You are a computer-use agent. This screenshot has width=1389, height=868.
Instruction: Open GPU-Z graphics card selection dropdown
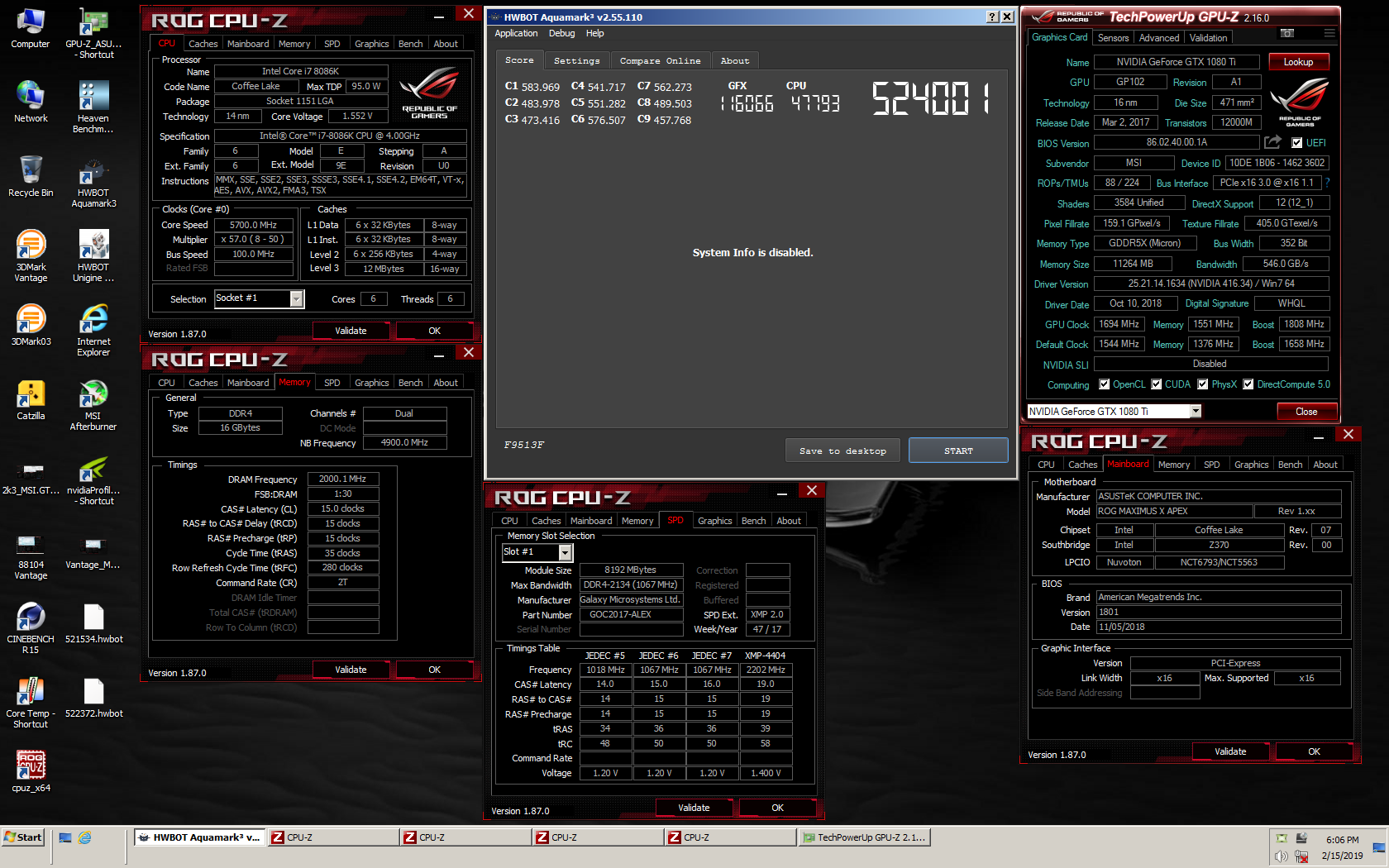coord(1196,411)
